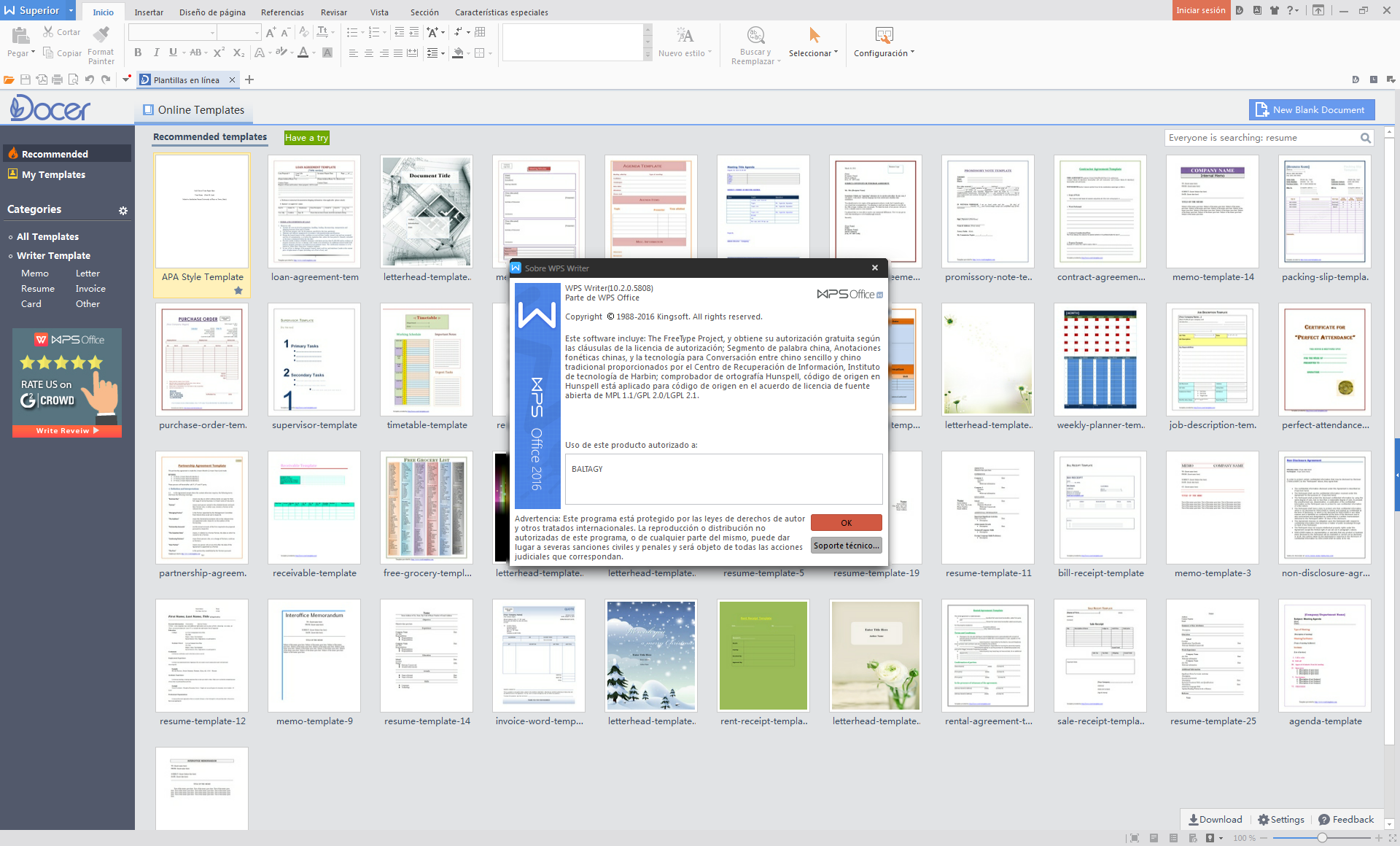Click the shading paint bucket swatch

(x=457, y=53)
